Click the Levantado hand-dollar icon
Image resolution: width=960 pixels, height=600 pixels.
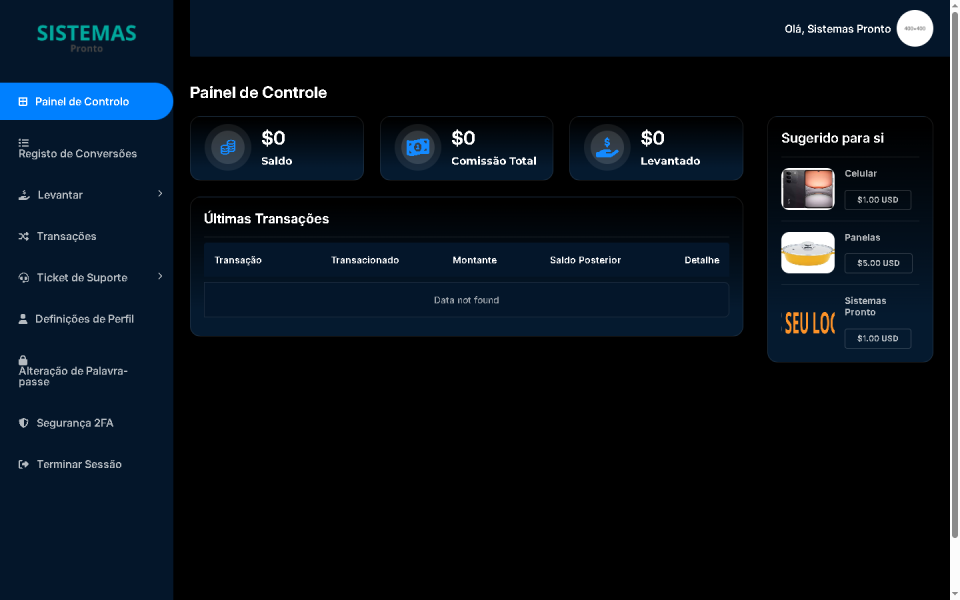606,148
